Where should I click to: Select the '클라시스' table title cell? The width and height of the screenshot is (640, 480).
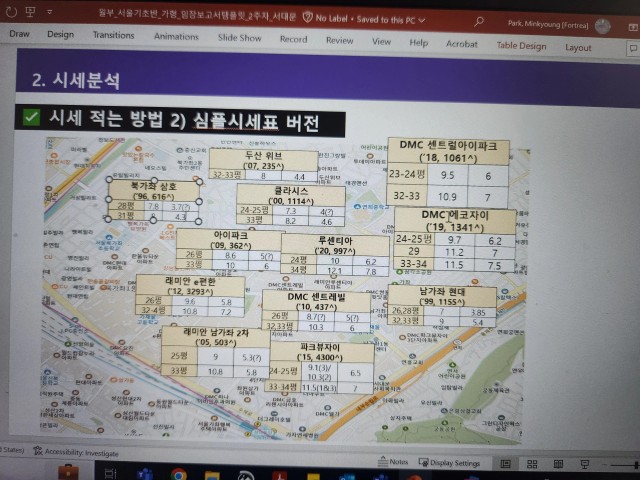(291, 195)
